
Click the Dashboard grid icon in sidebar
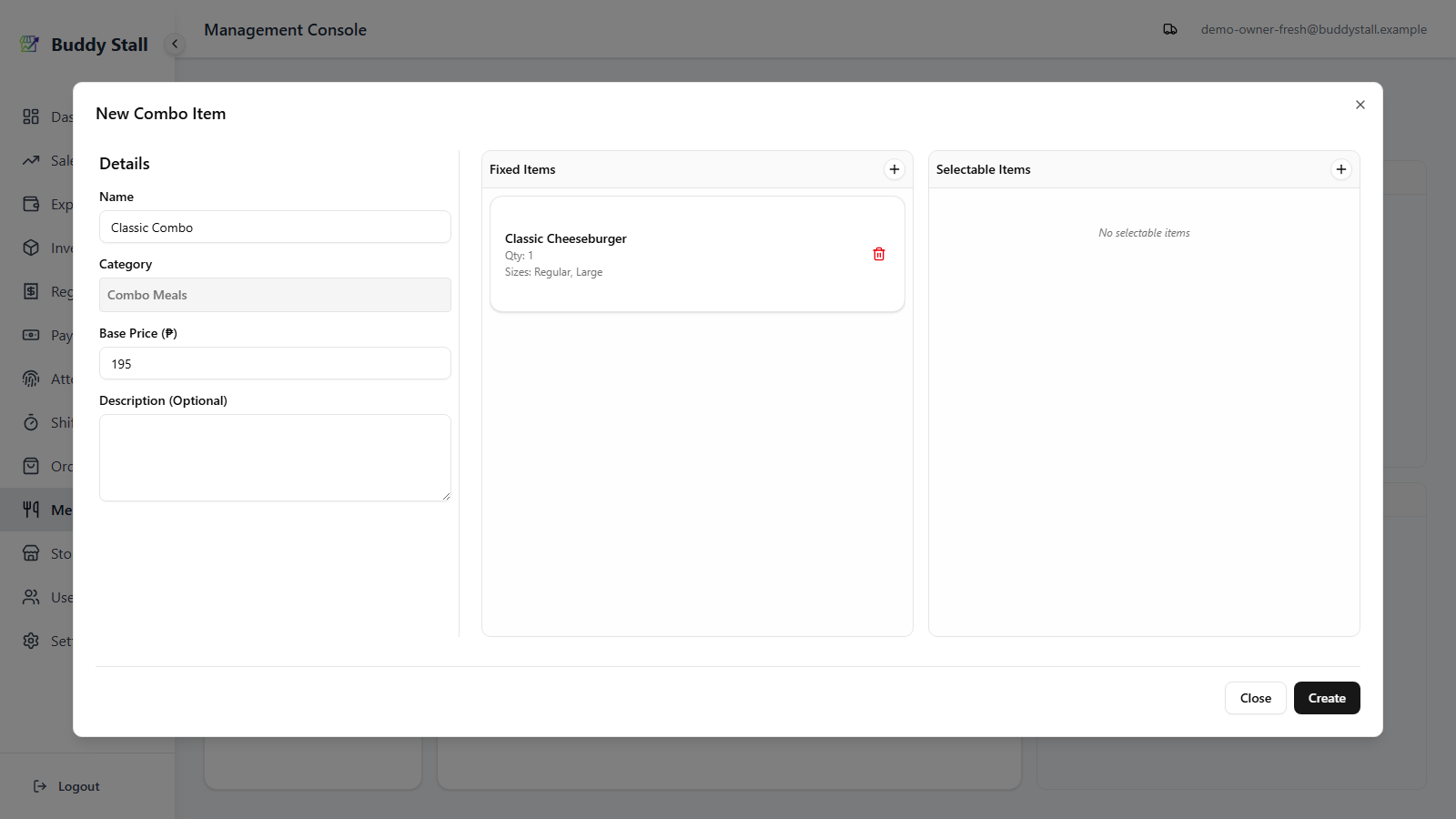[31, 116]
